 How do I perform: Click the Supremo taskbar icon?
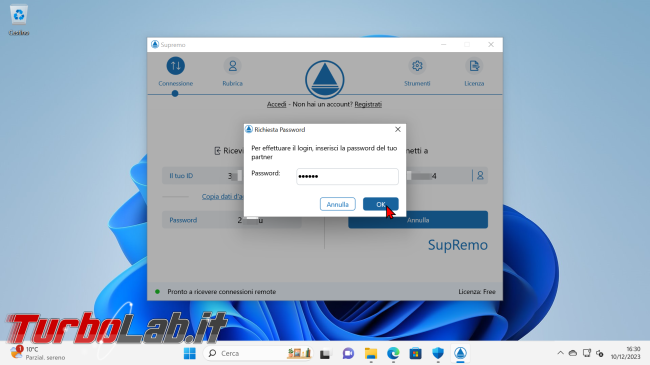tap(460, 353)
